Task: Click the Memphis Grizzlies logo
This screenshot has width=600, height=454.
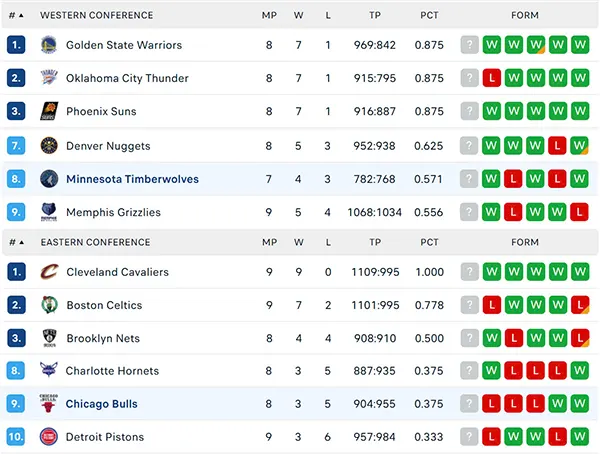Action: pos(49,212)
